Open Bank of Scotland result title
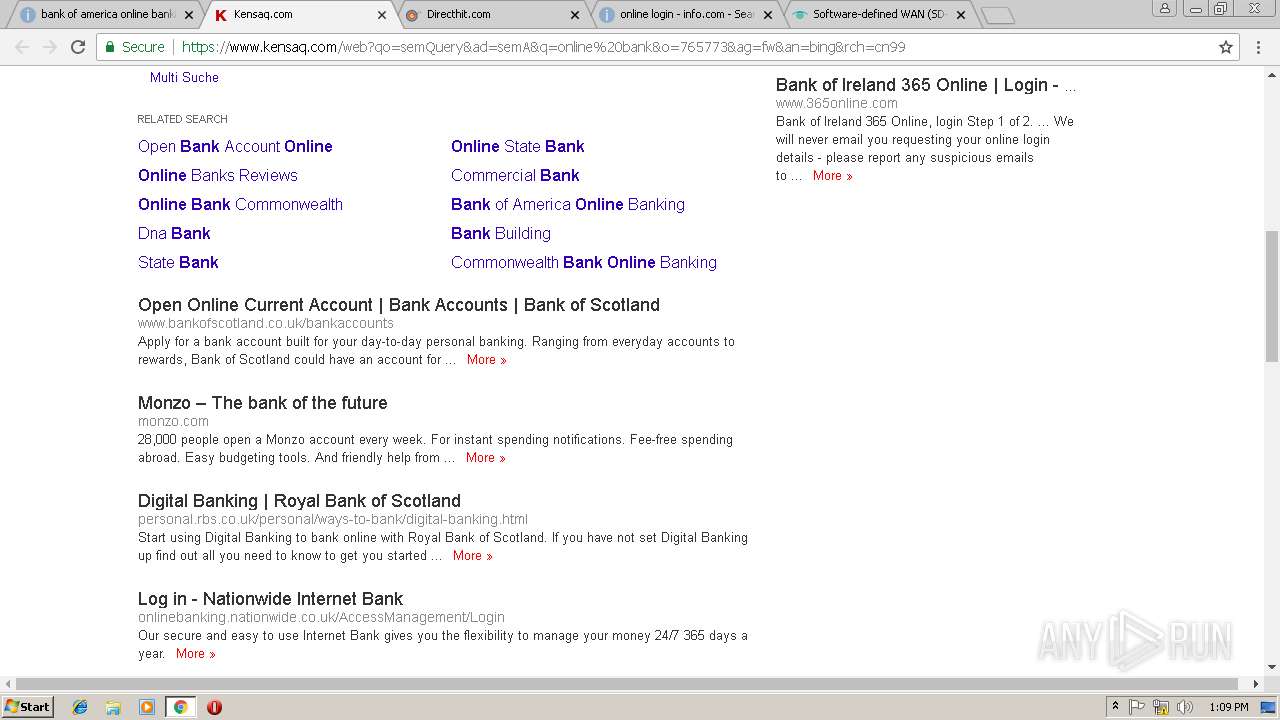1280x720 pixels. click(399, 305)
